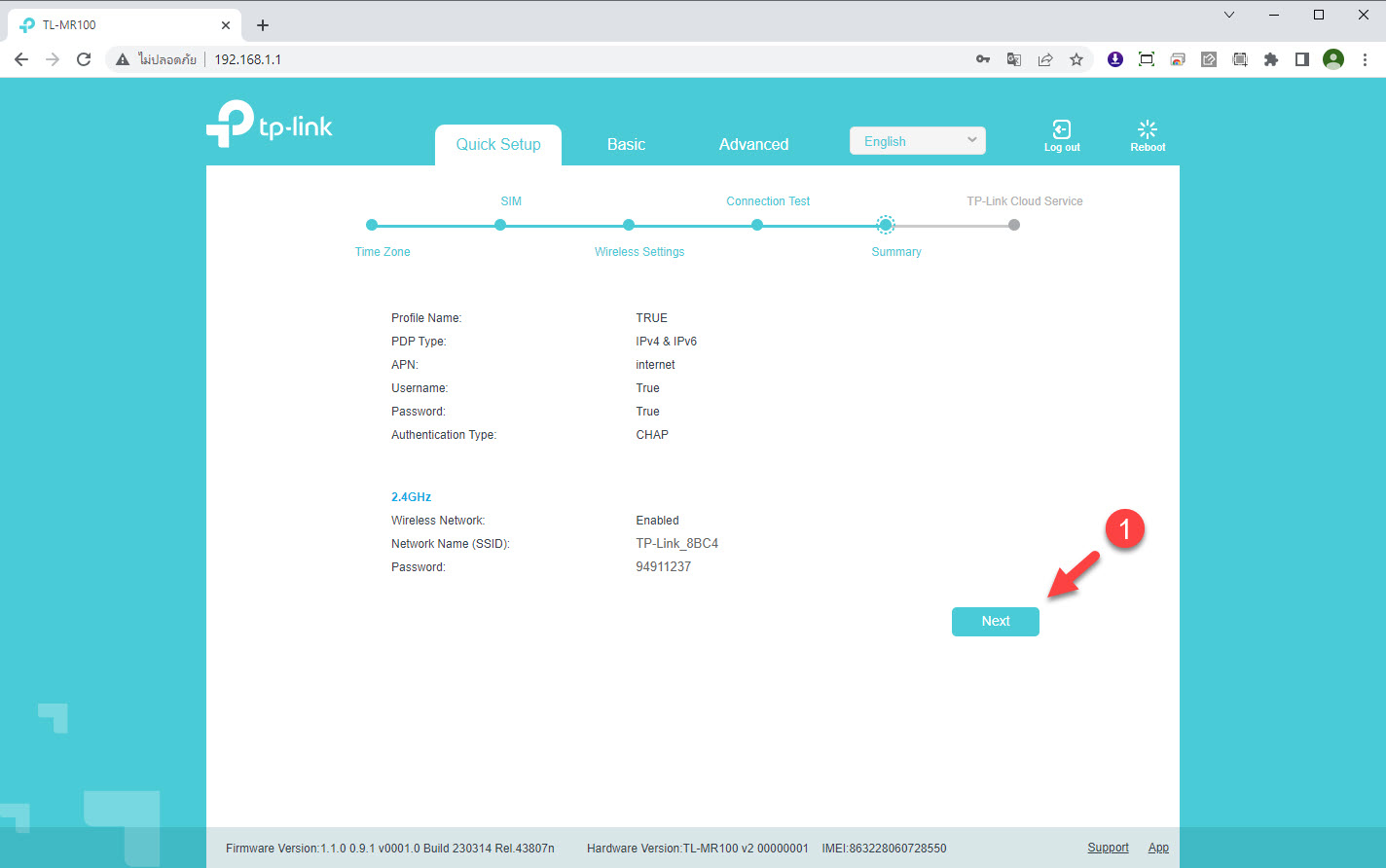
Task: Click the IMEI number in footer
Action: [884, 849]
